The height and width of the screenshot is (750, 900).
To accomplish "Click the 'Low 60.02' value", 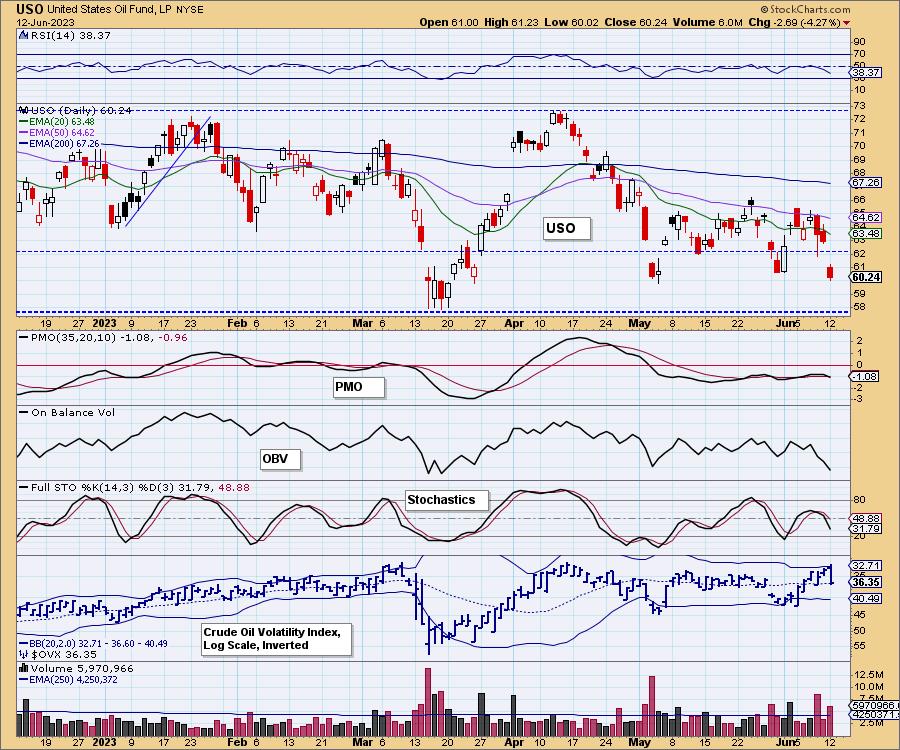I will [x=571, y=22].
